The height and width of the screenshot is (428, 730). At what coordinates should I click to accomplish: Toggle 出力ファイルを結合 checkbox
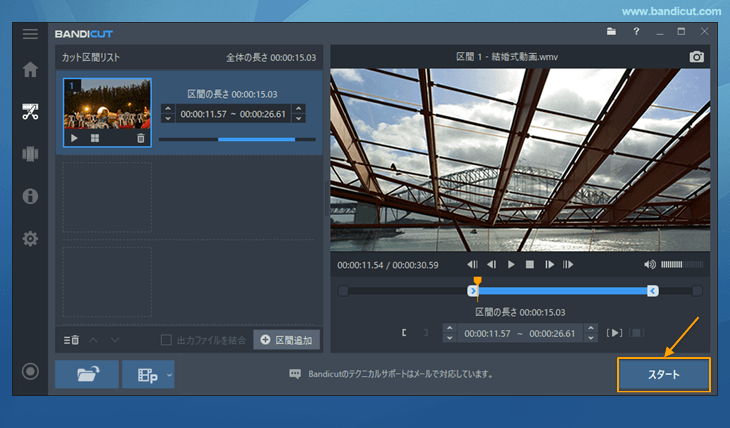point(166,340)
